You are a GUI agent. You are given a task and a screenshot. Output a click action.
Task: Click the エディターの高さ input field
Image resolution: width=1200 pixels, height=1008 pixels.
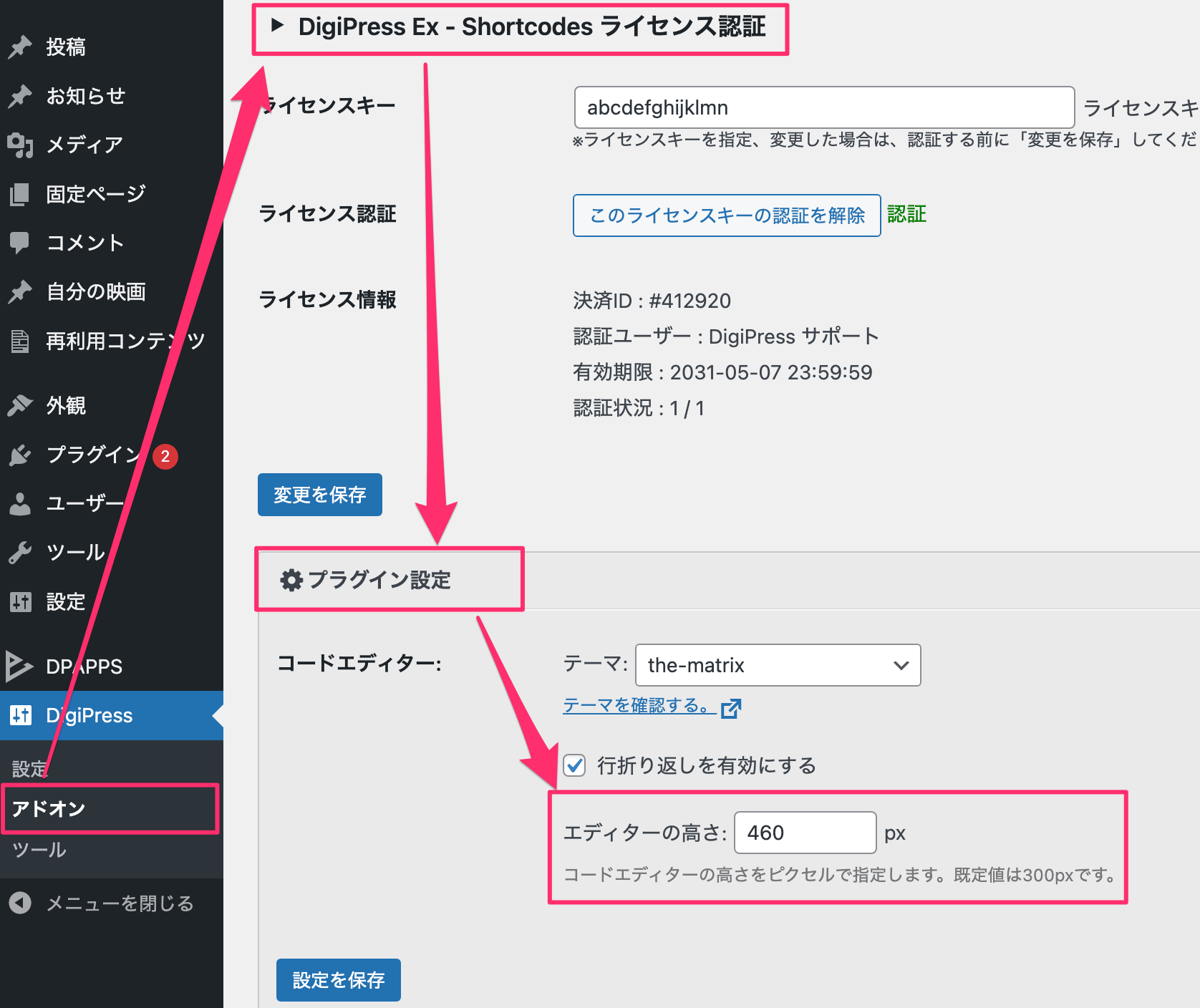[x=805, y=833]
